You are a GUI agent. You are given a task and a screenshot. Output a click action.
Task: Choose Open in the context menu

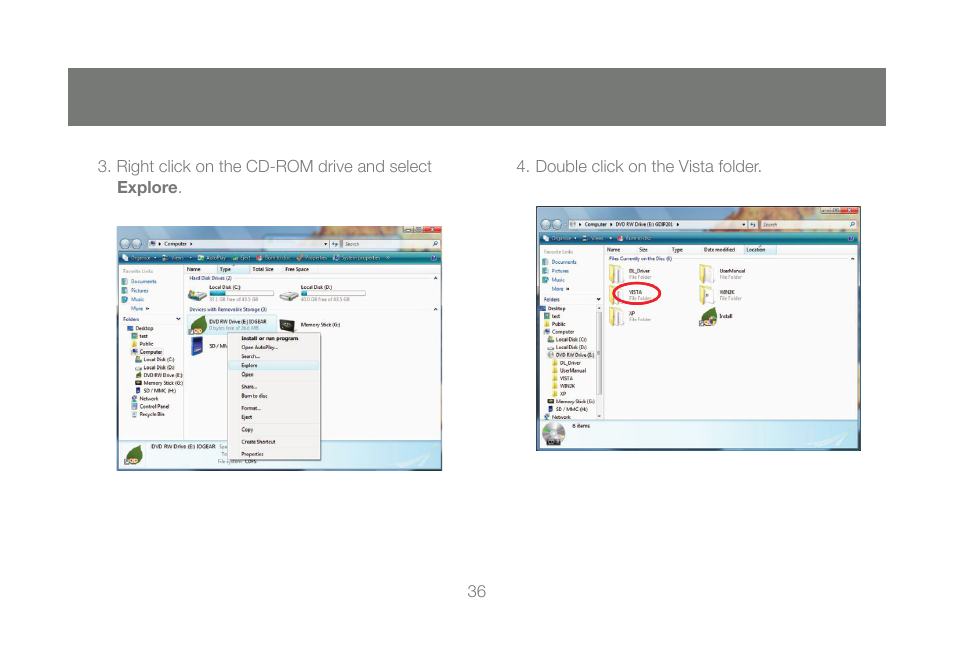[x=273, y=375]
